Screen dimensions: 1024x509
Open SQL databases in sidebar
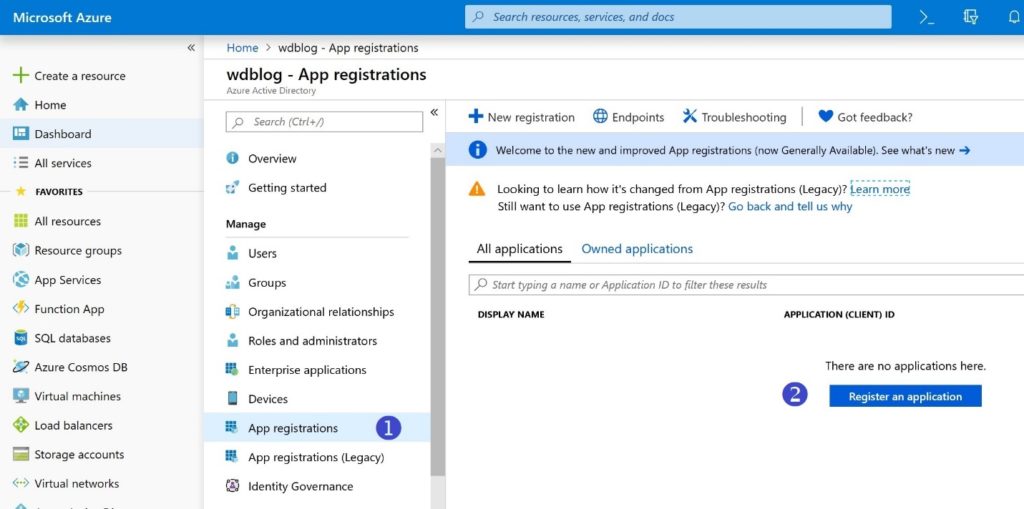pos(72,338)
